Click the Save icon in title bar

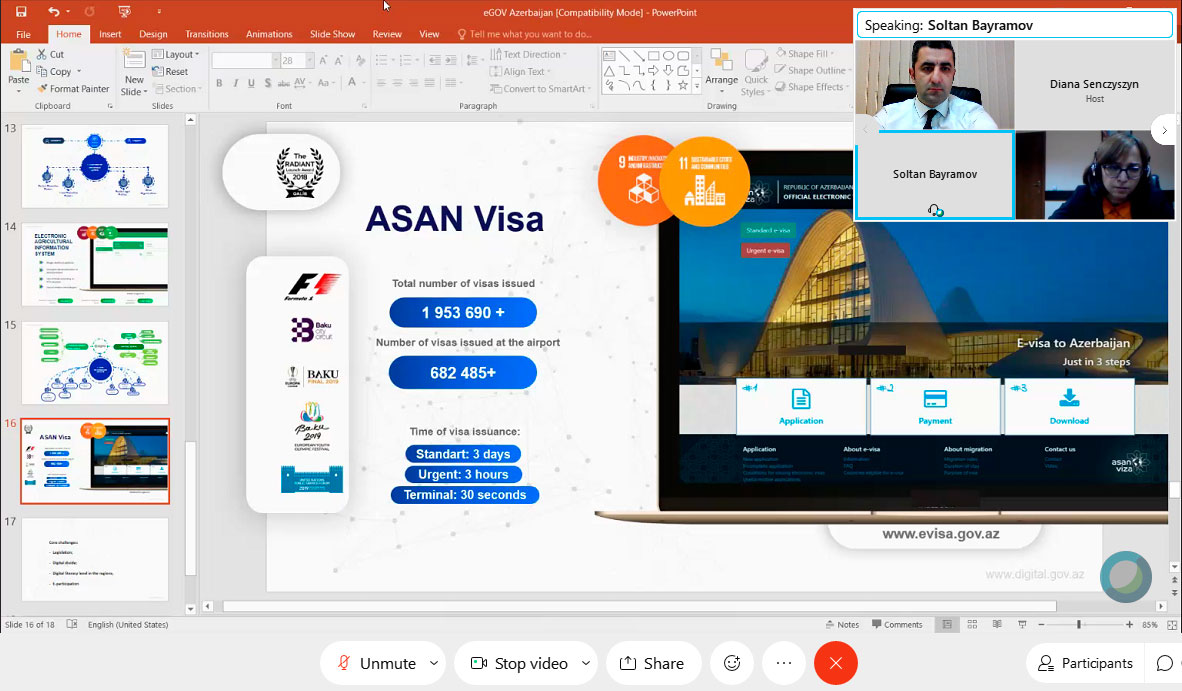pyautogui.click(x=21, y=12)
